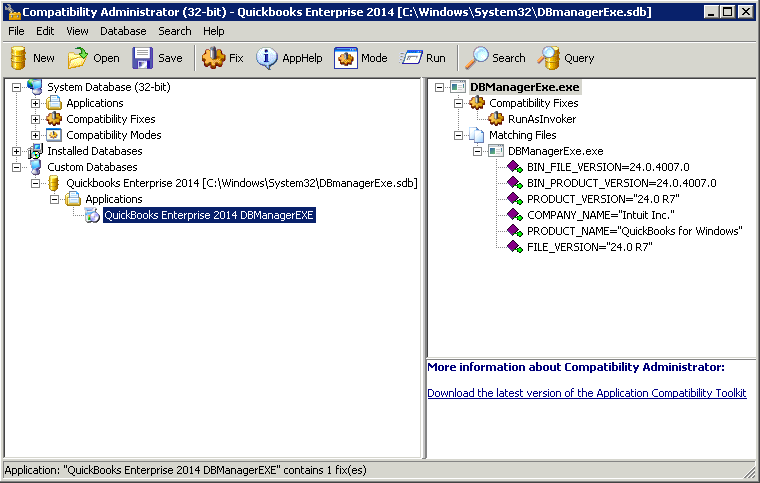
Task: Click the status bar fix count text
Action: tap(186, 470)
